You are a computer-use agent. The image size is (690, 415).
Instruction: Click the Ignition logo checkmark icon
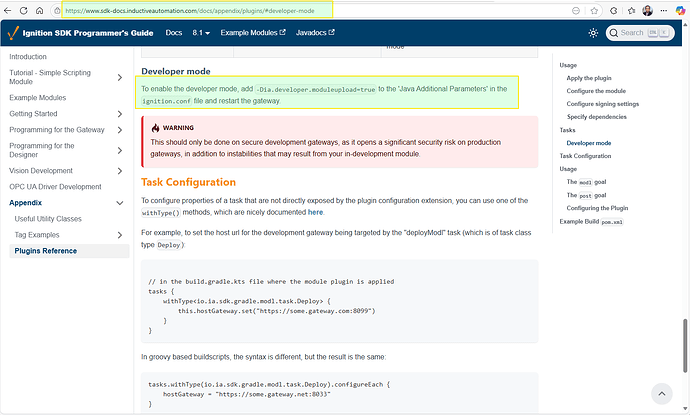click(x=13, y=33)
